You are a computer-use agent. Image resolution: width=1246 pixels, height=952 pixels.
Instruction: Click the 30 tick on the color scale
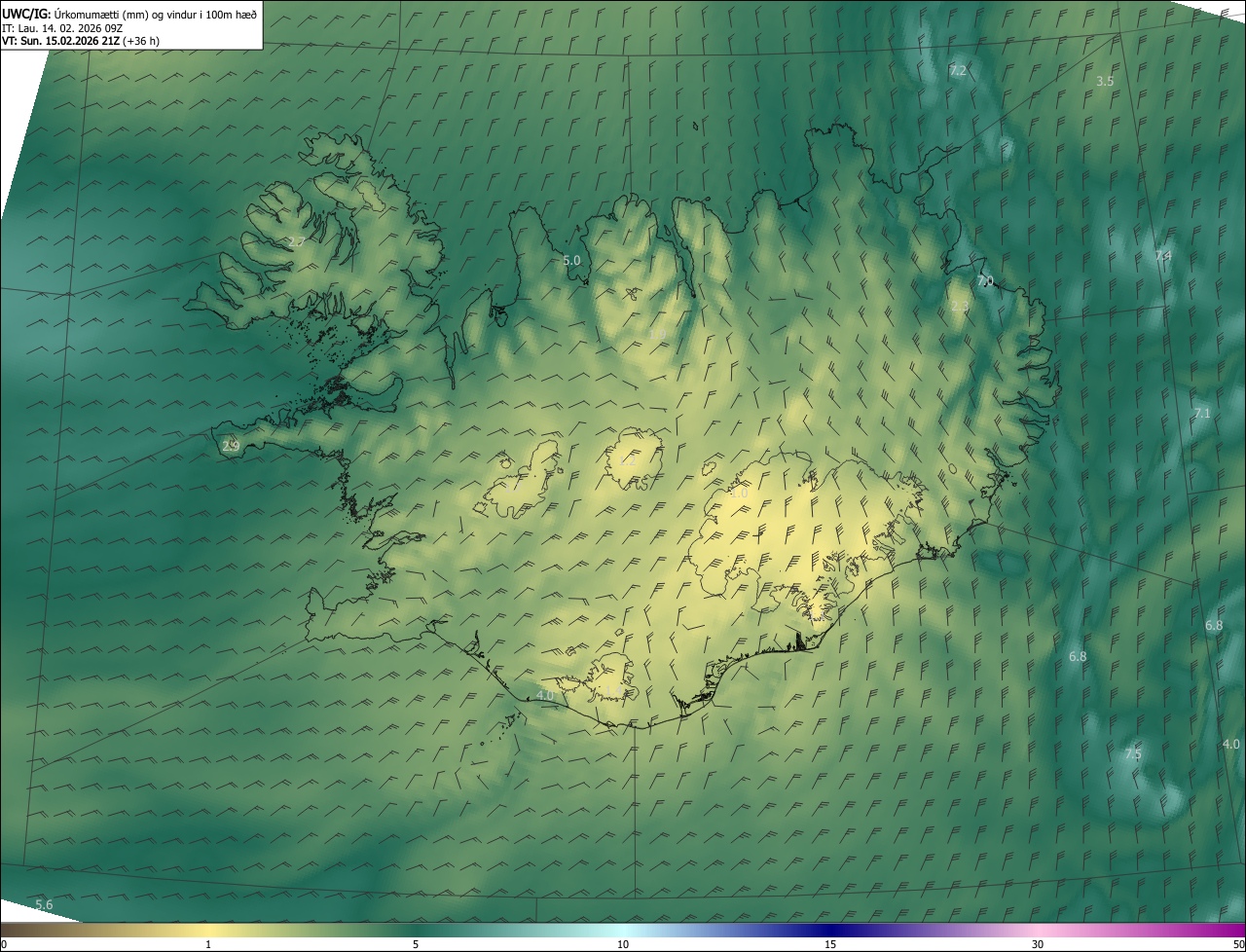(1038, 945)
